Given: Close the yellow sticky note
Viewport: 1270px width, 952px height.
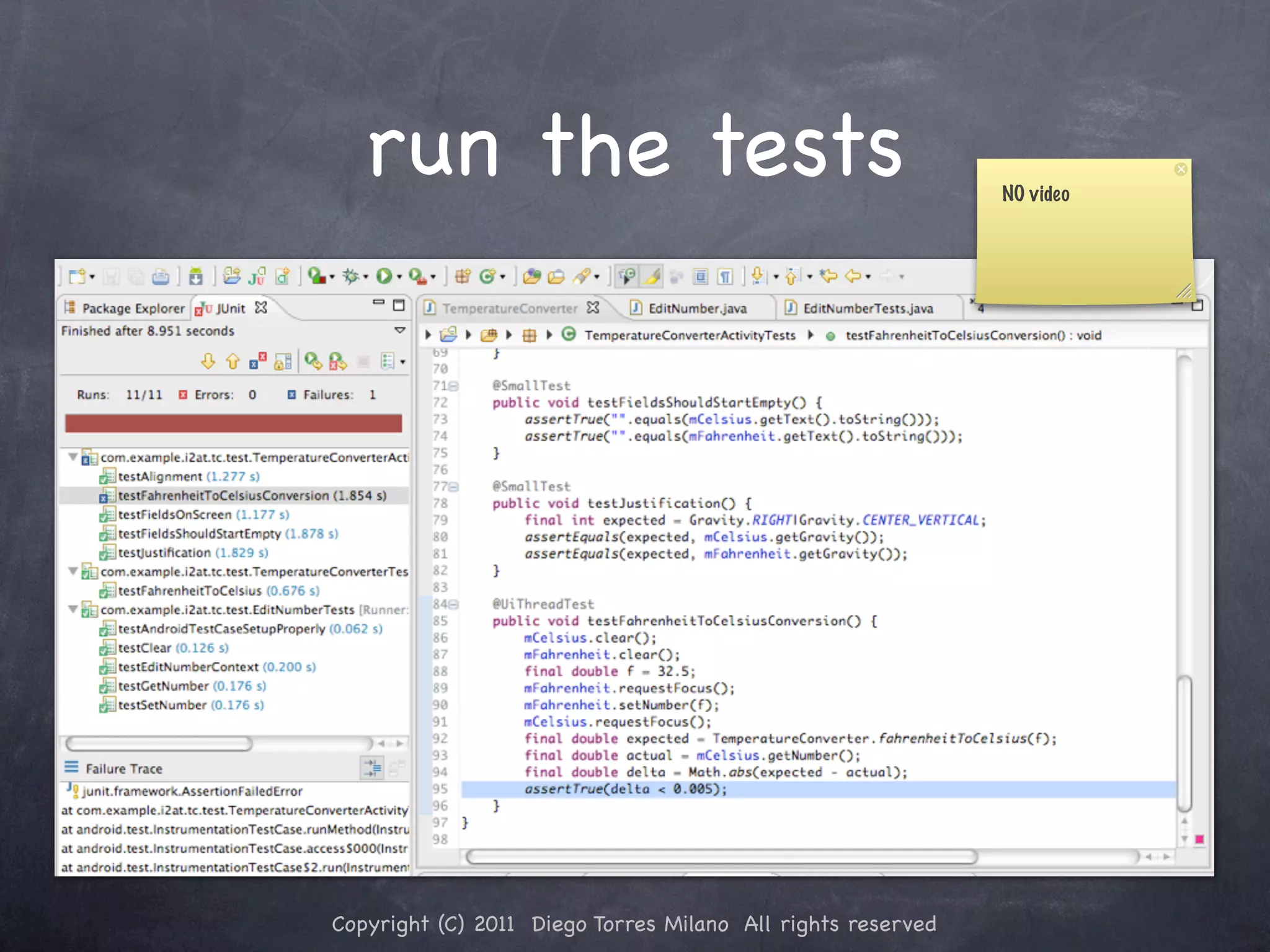Looking at the screenshot, I should click(1181, 169).
